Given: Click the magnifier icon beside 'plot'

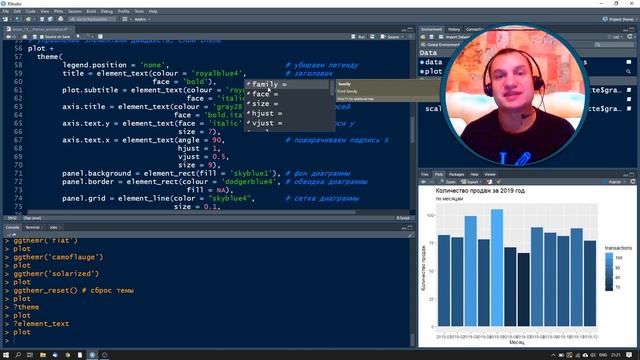Looking at the screenshot, I should [x=629, y=71].
